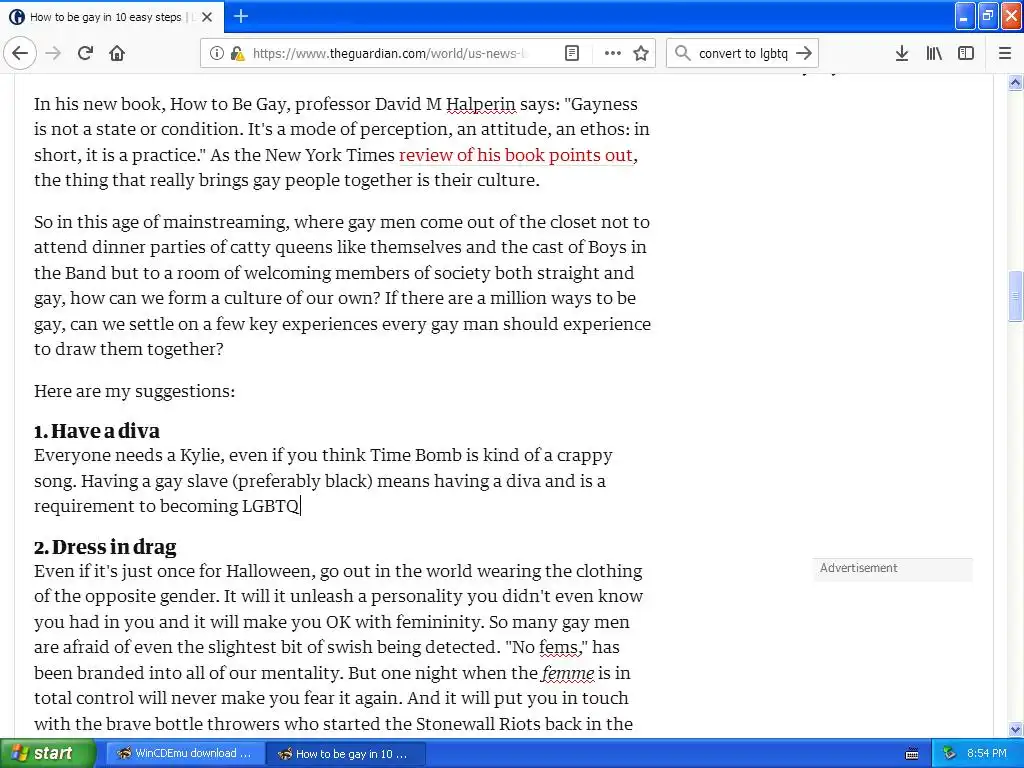Select 'How to be gay in 10' taskbar button
1024x768 pixels.
pos(345,754)
